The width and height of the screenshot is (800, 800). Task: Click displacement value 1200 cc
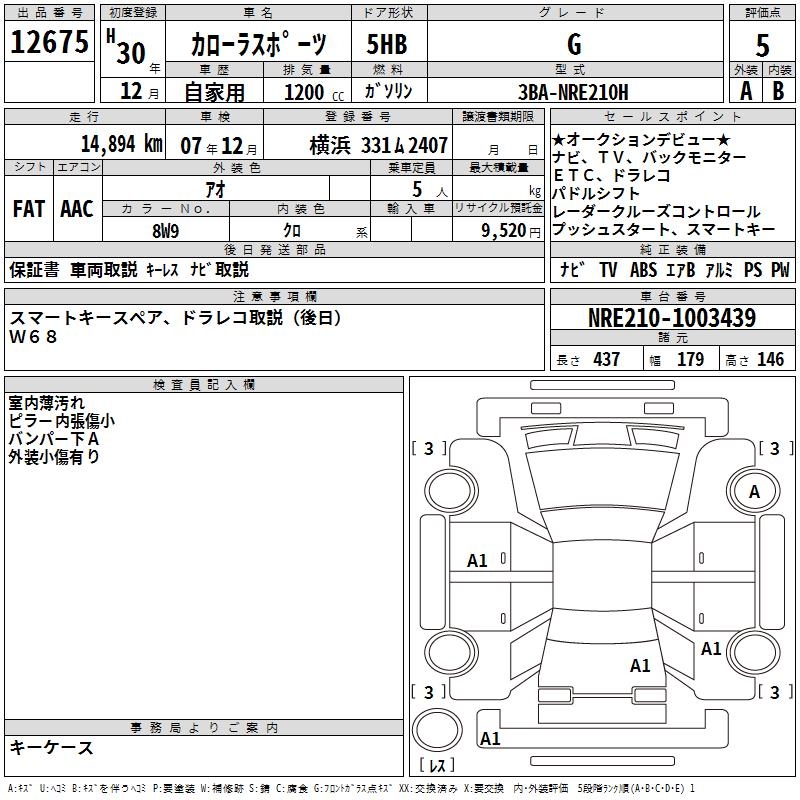point(314,92)
